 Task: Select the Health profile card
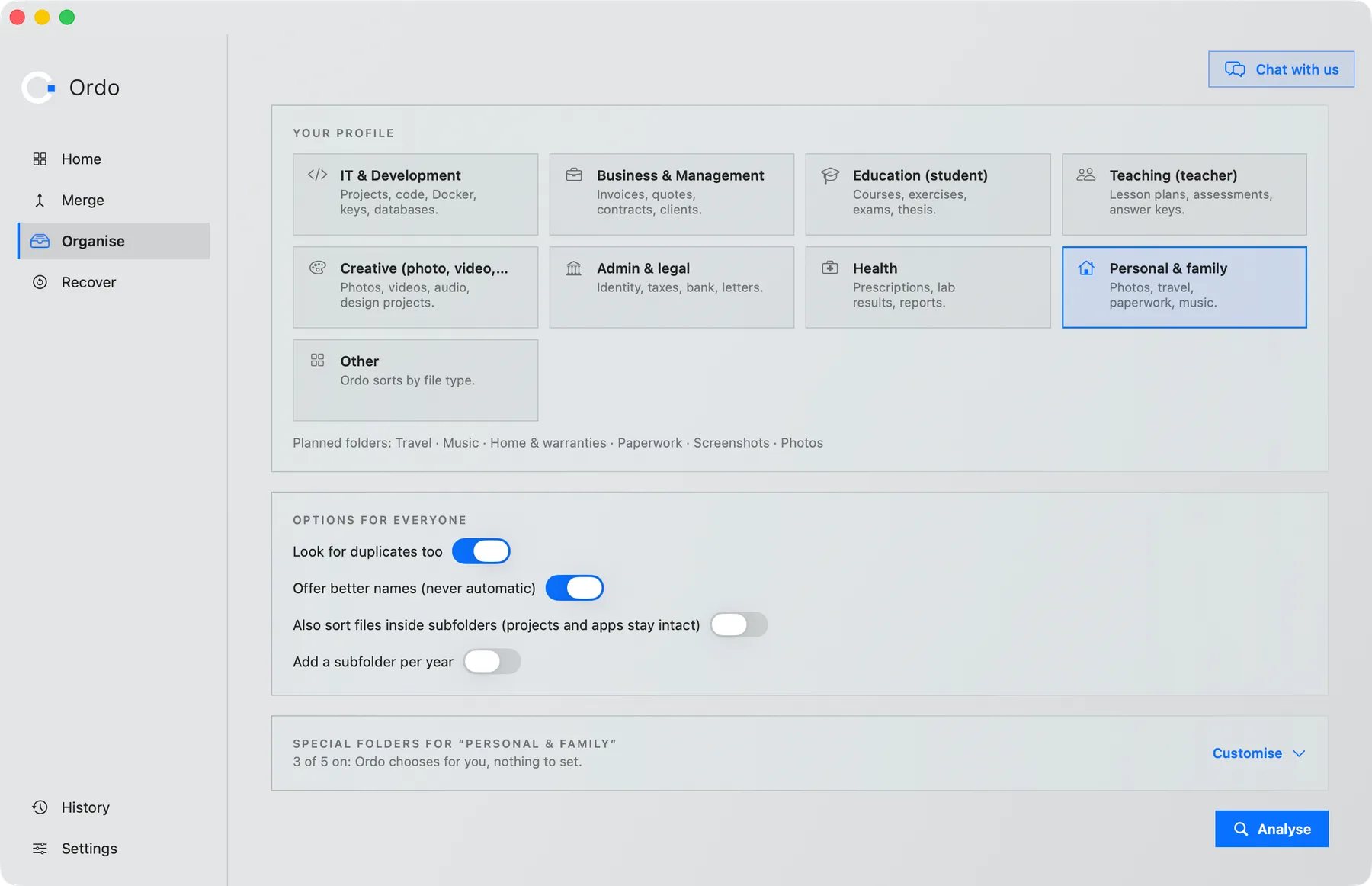tap(928, 287)
